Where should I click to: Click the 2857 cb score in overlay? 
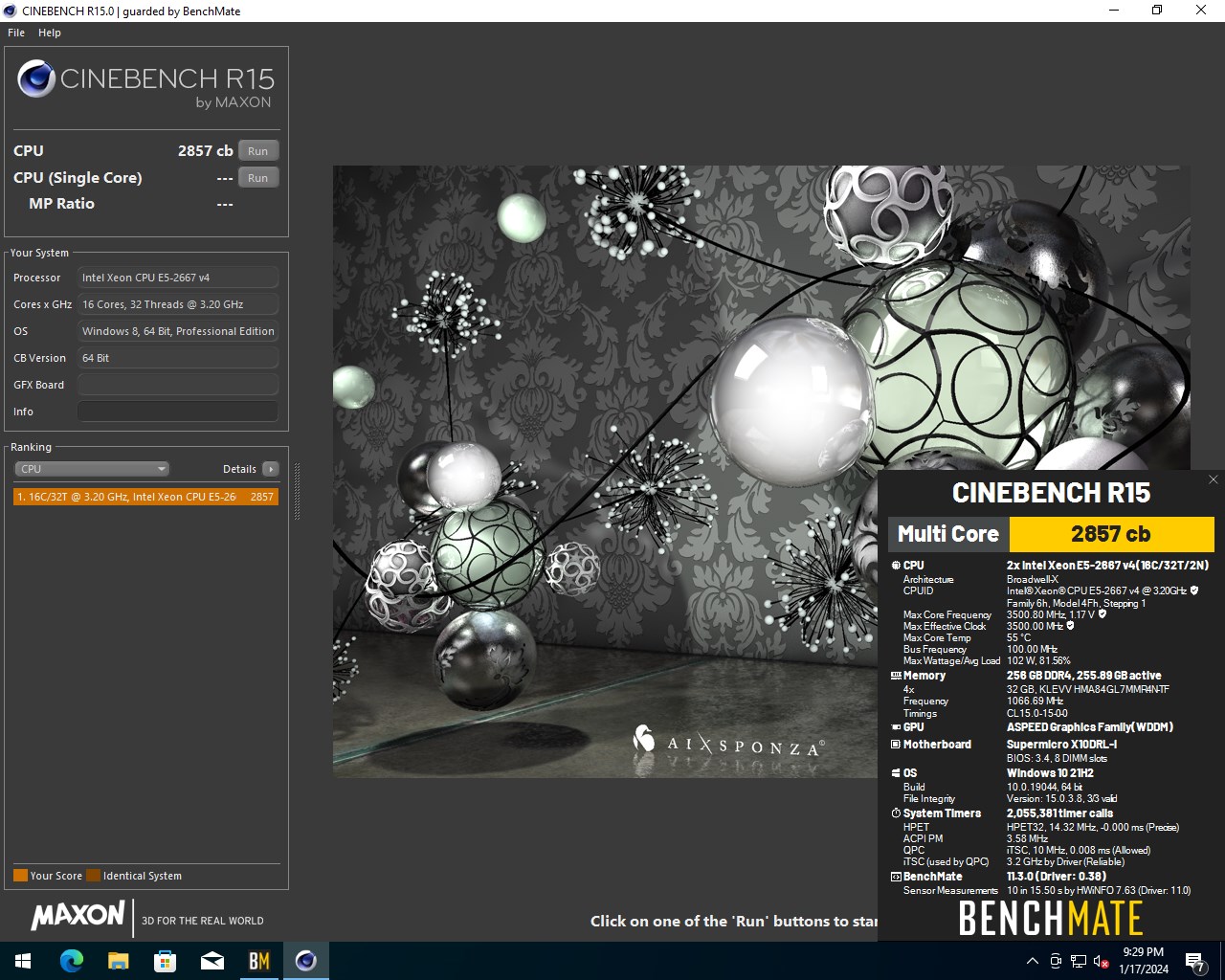click(1111, 534)
